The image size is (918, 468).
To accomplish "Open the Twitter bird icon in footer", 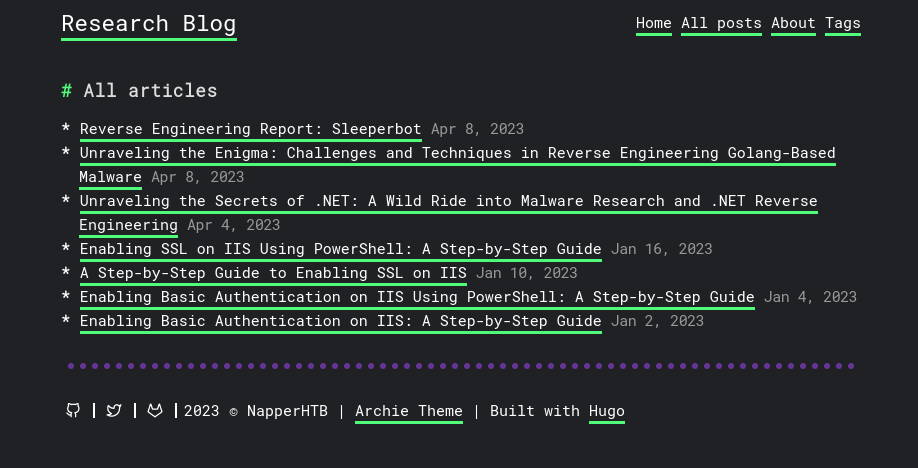I will (114, 411).
